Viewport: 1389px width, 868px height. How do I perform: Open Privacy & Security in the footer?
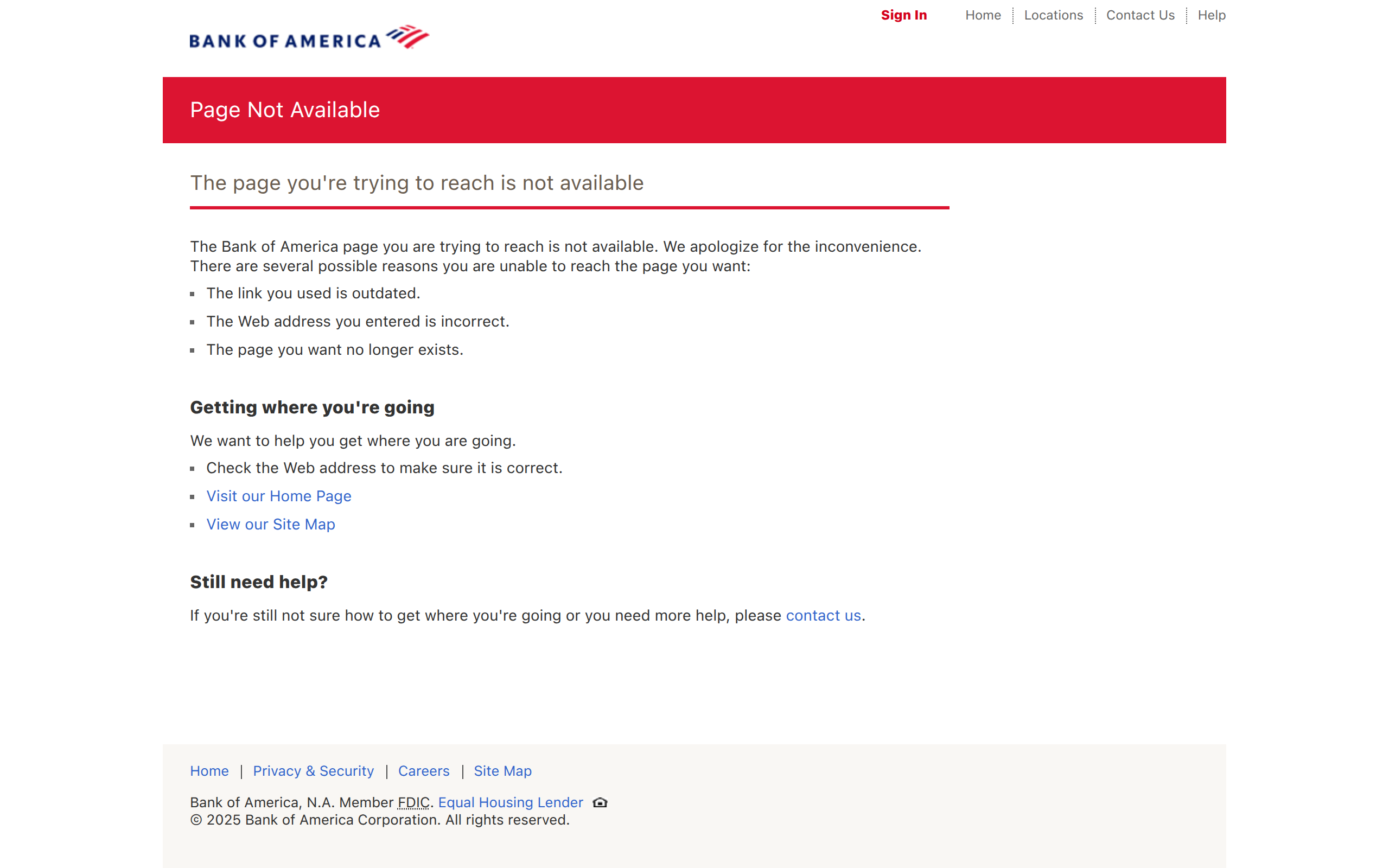313,771
